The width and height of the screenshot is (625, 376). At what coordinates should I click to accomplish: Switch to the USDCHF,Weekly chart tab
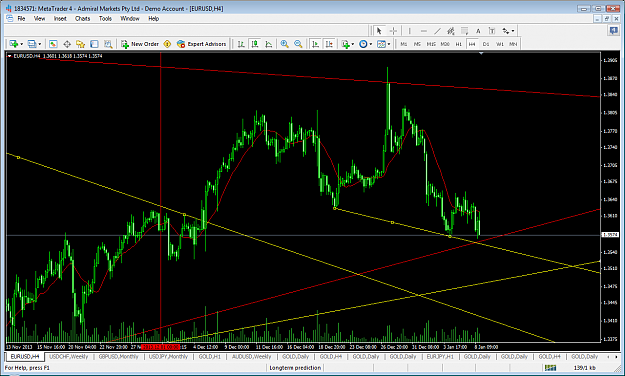69,356
